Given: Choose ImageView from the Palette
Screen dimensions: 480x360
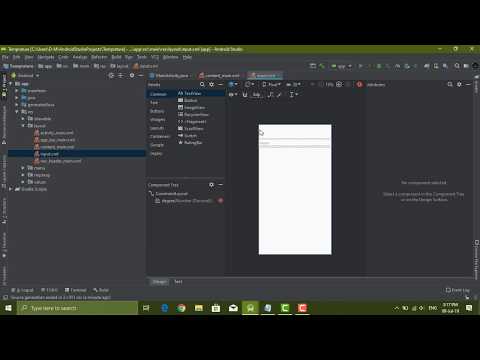Looking at the screenshot, I should click(x=191, y=107).
